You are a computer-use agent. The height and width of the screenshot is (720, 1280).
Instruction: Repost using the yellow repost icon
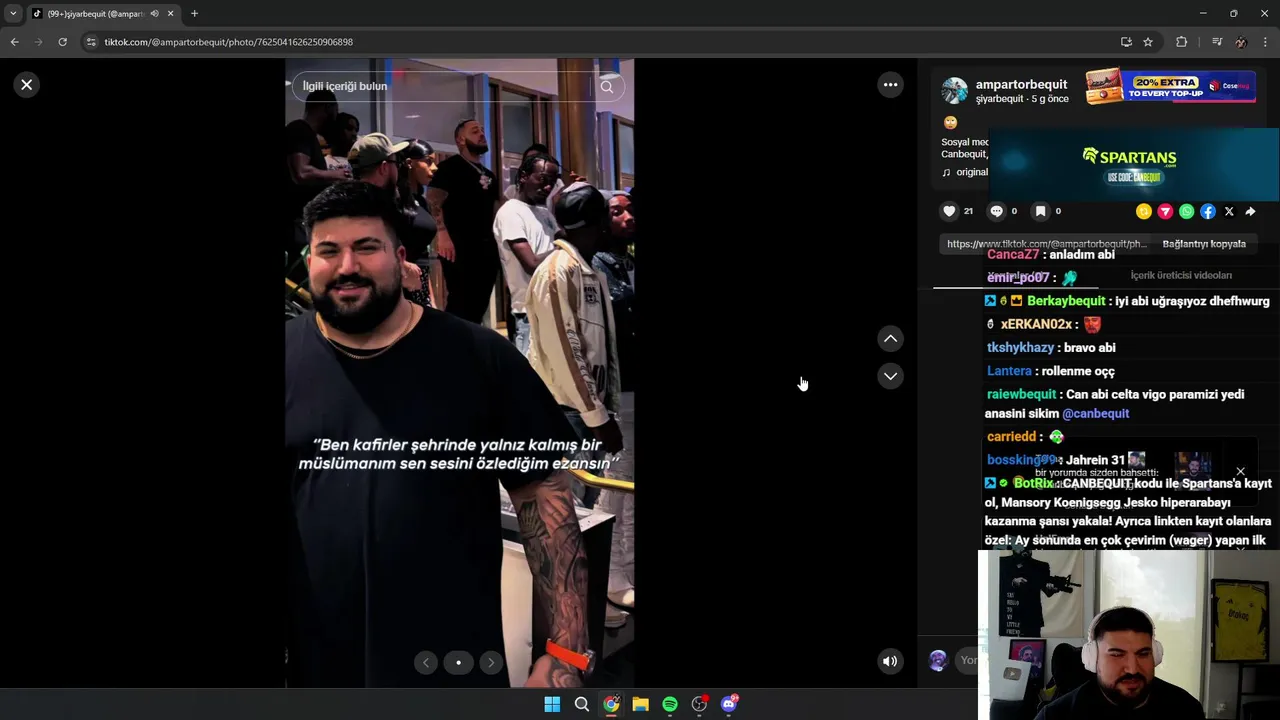[1144, 211]
